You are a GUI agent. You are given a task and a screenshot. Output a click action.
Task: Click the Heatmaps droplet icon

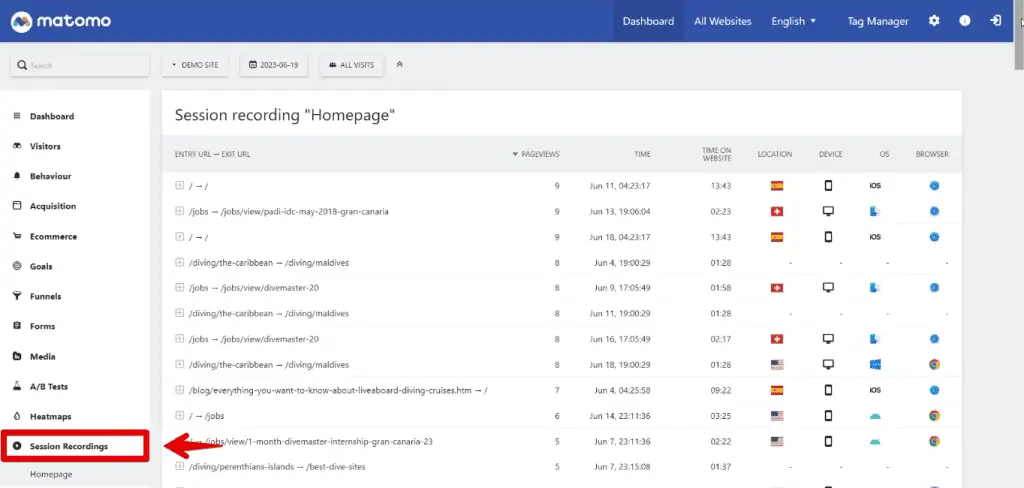point(17,416)
